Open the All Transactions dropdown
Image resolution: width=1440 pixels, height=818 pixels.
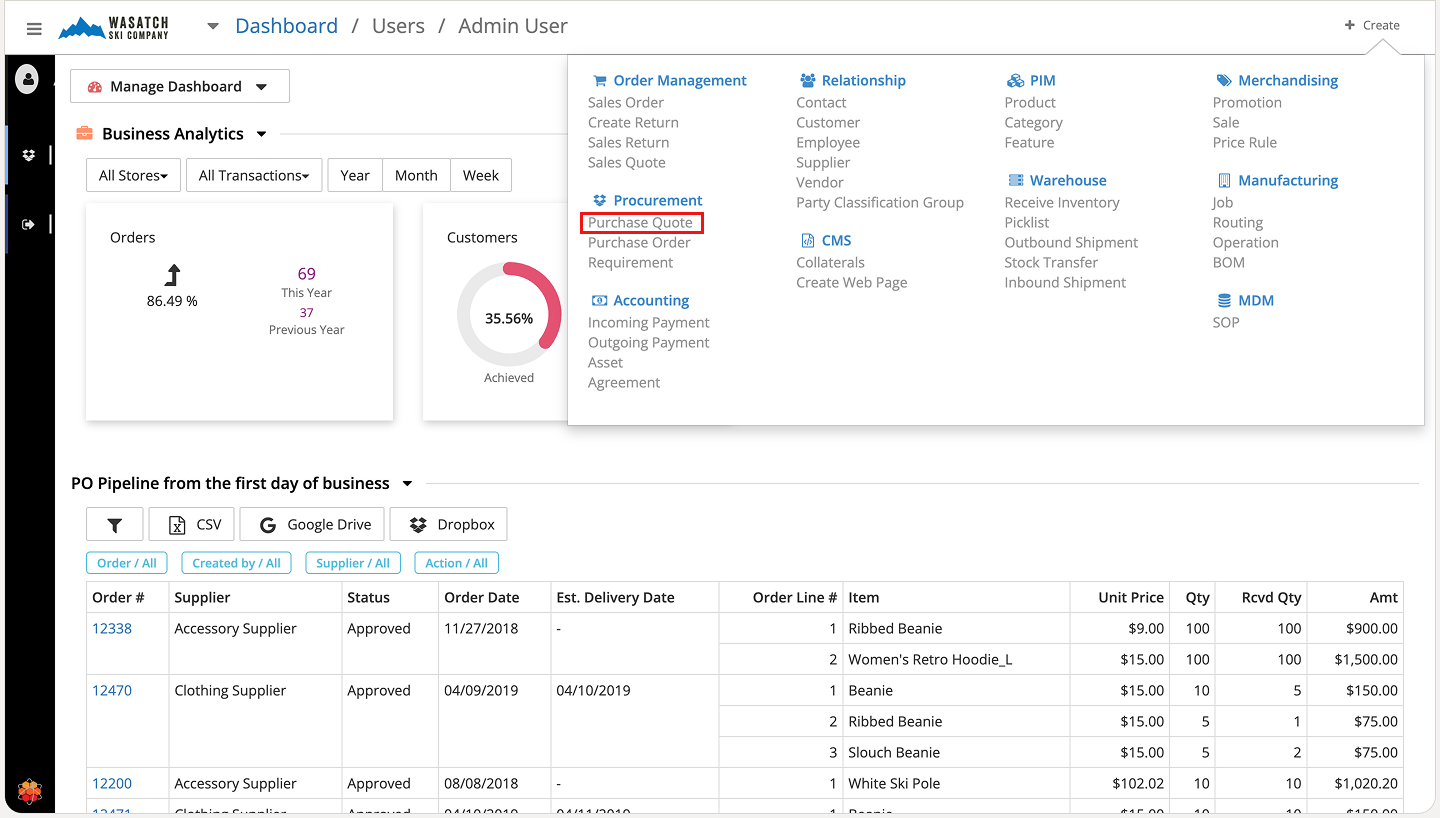254,175
